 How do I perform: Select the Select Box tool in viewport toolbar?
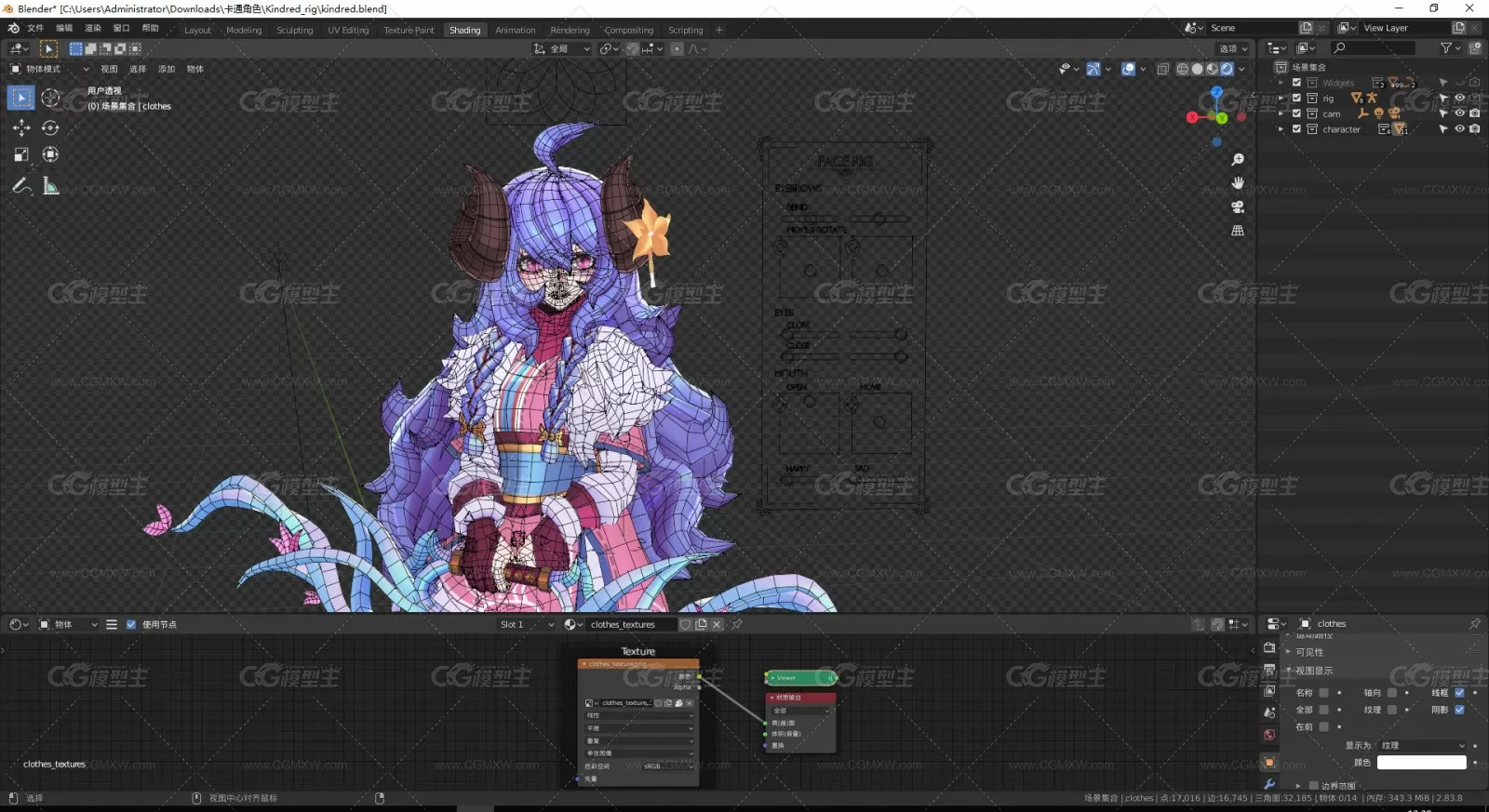(x=21, y=98)
